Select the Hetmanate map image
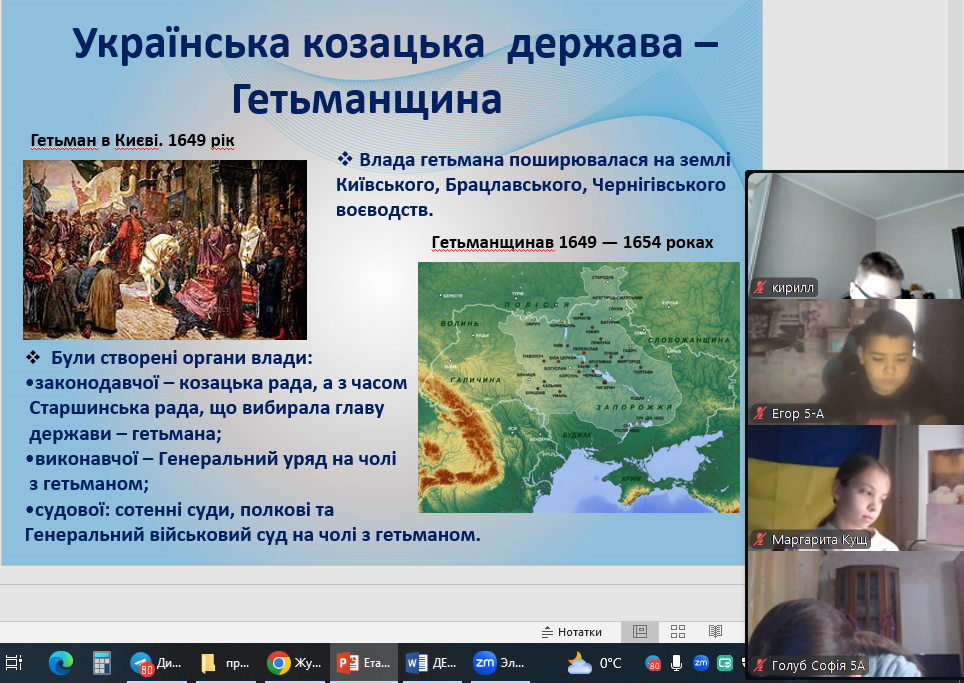Image resolution: width=964 pixels, height=683 pixels. pos(579,387)
